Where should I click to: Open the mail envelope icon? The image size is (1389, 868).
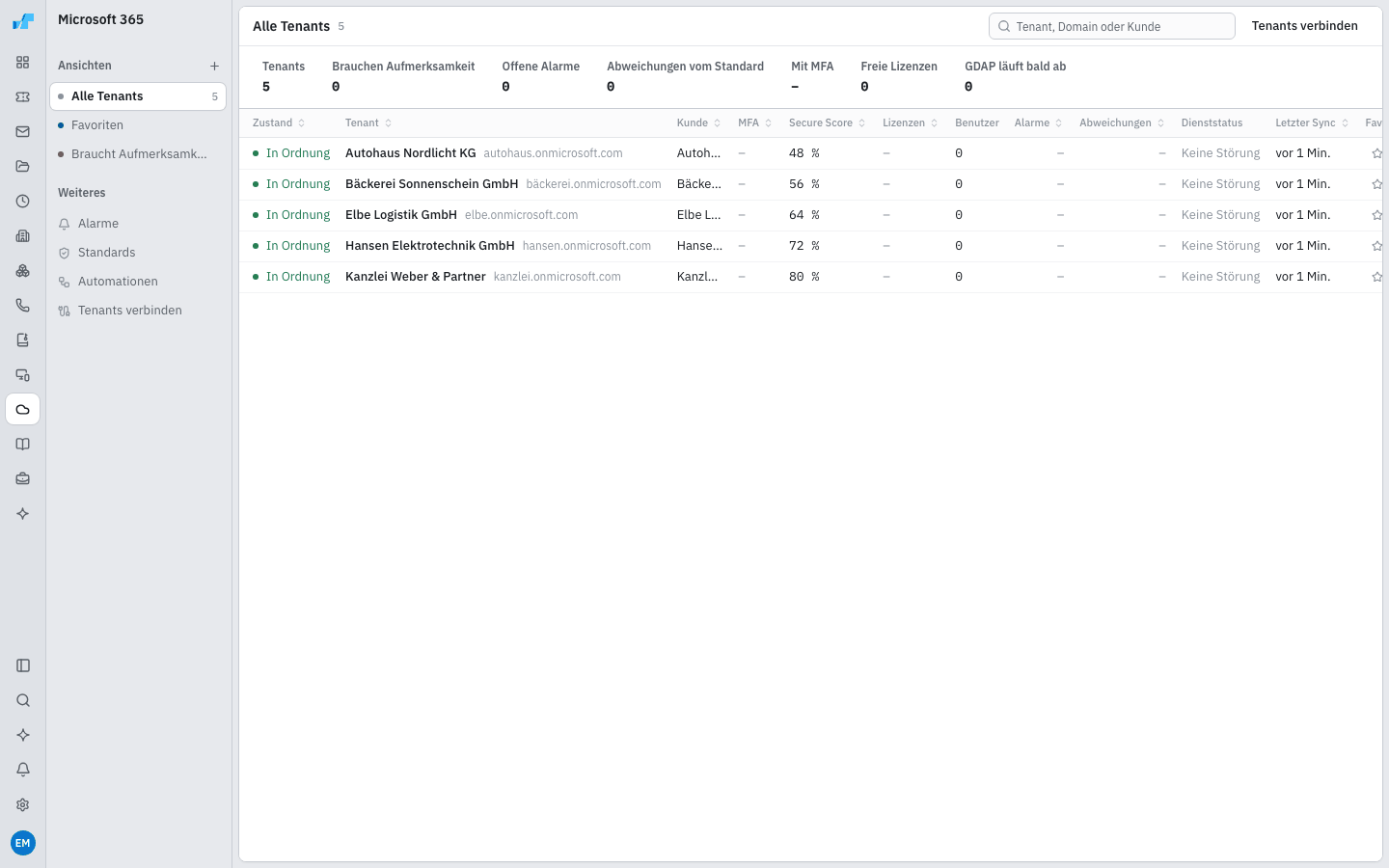click(23, 132)
